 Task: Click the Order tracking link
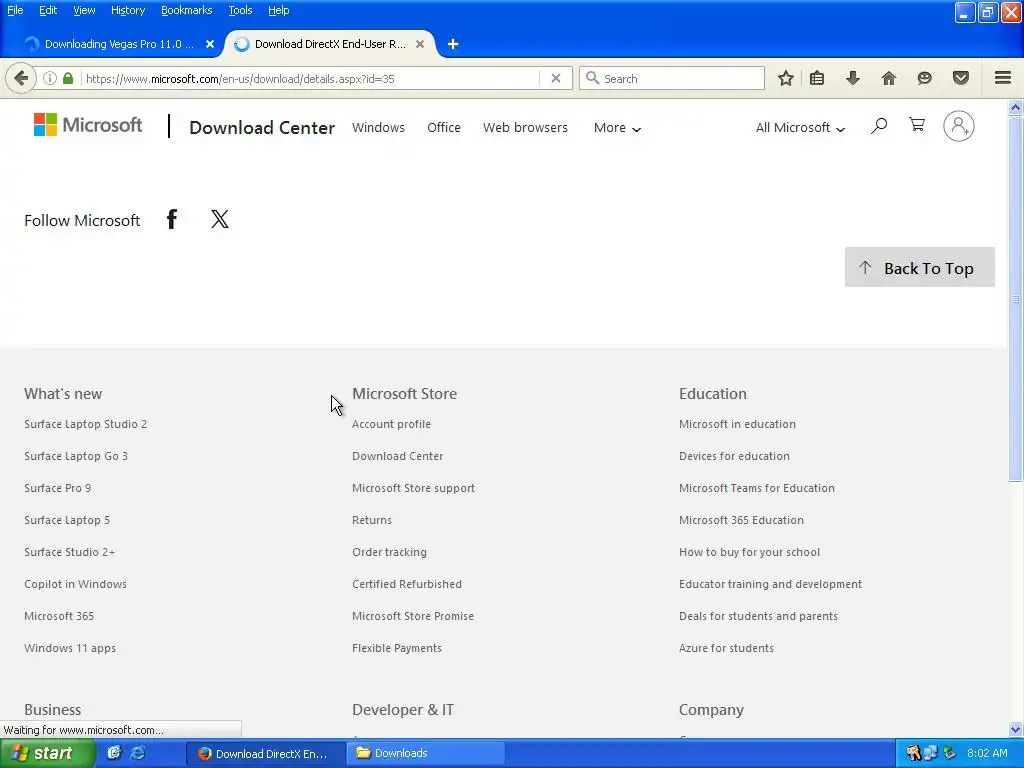tap(389, 552)
